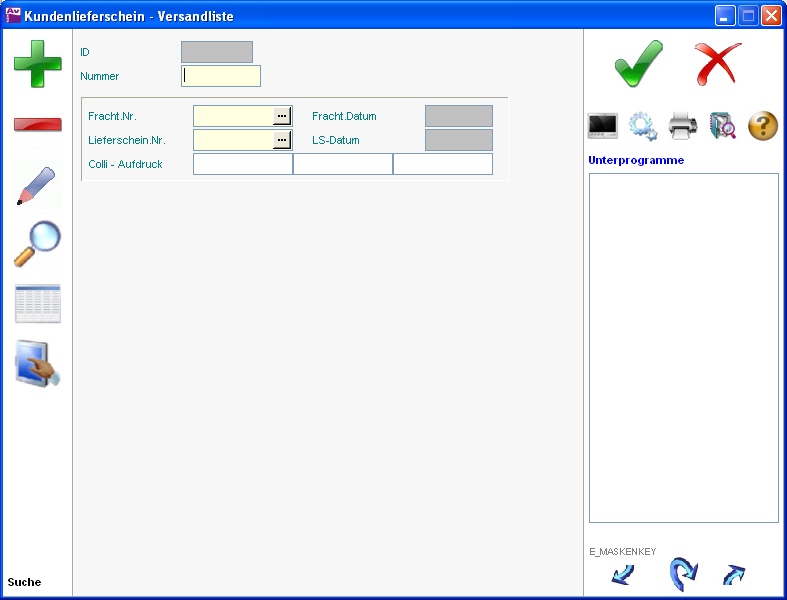Select the pencil edit icon
787x600 pixels.
coord(37,186)
